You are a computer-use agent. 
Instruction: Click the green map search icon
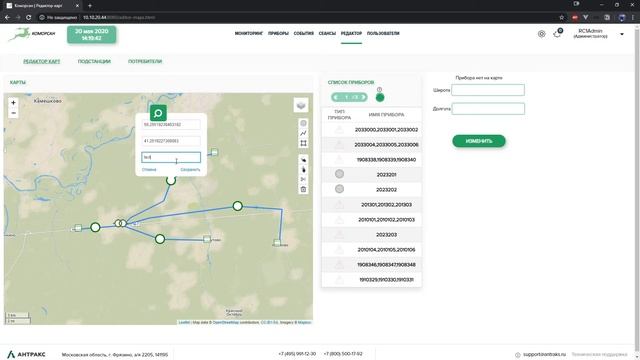point(158,113)
